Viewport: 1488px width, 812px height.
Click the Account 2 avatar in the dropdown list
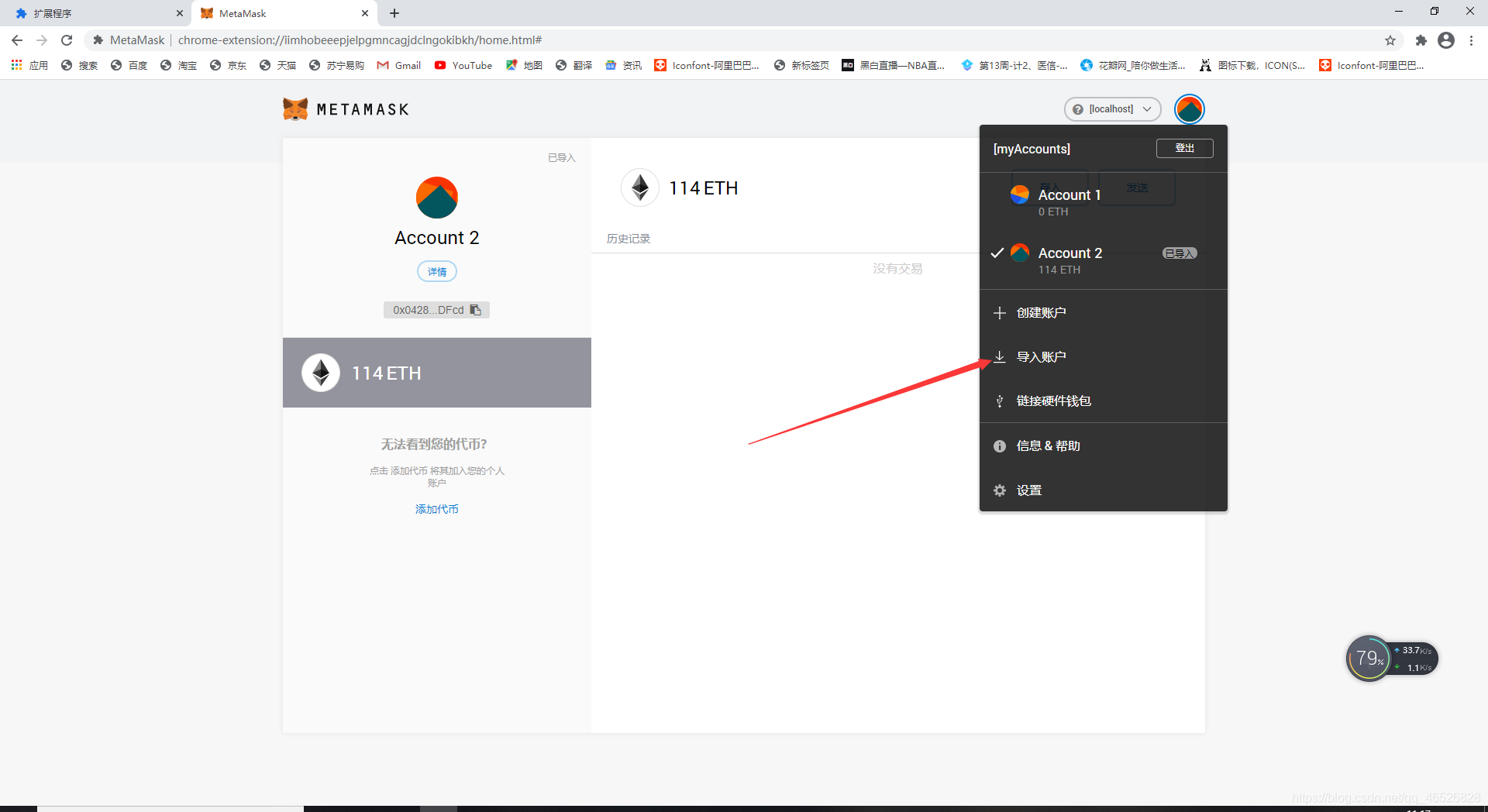tap(1020, 253)
